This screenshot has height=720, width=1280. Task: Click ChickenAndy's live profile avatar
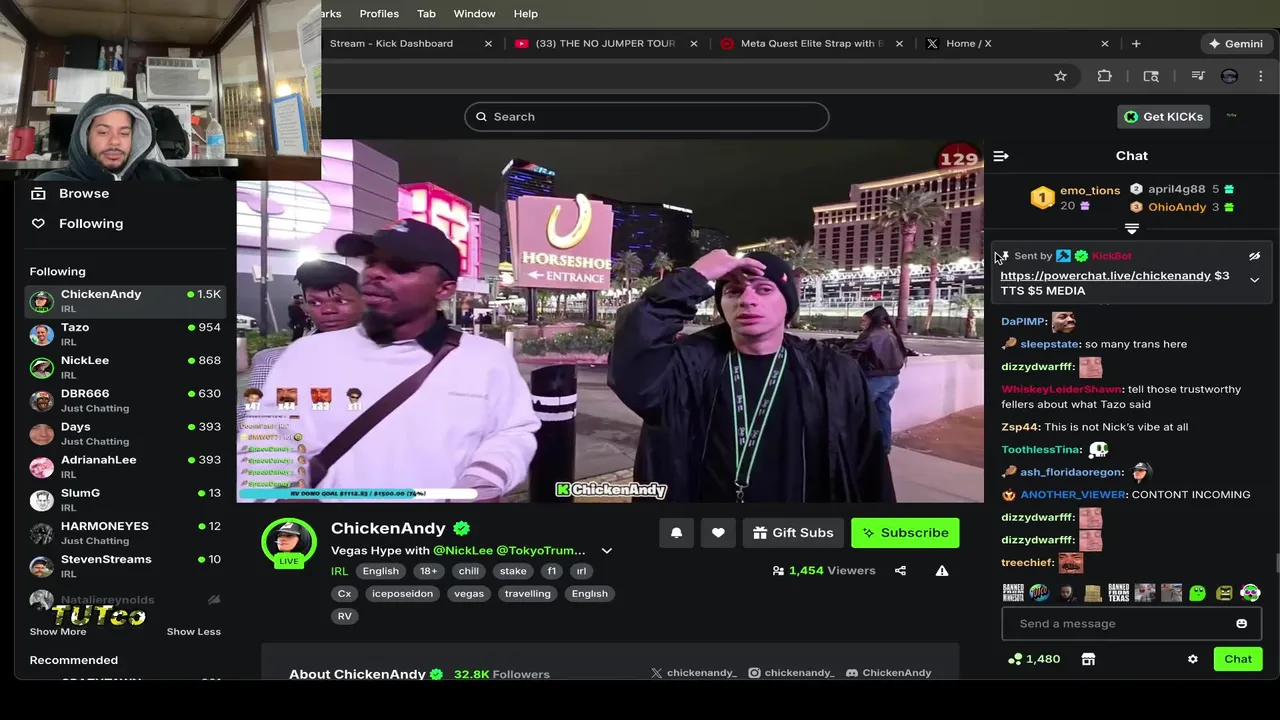click(289, 544)
